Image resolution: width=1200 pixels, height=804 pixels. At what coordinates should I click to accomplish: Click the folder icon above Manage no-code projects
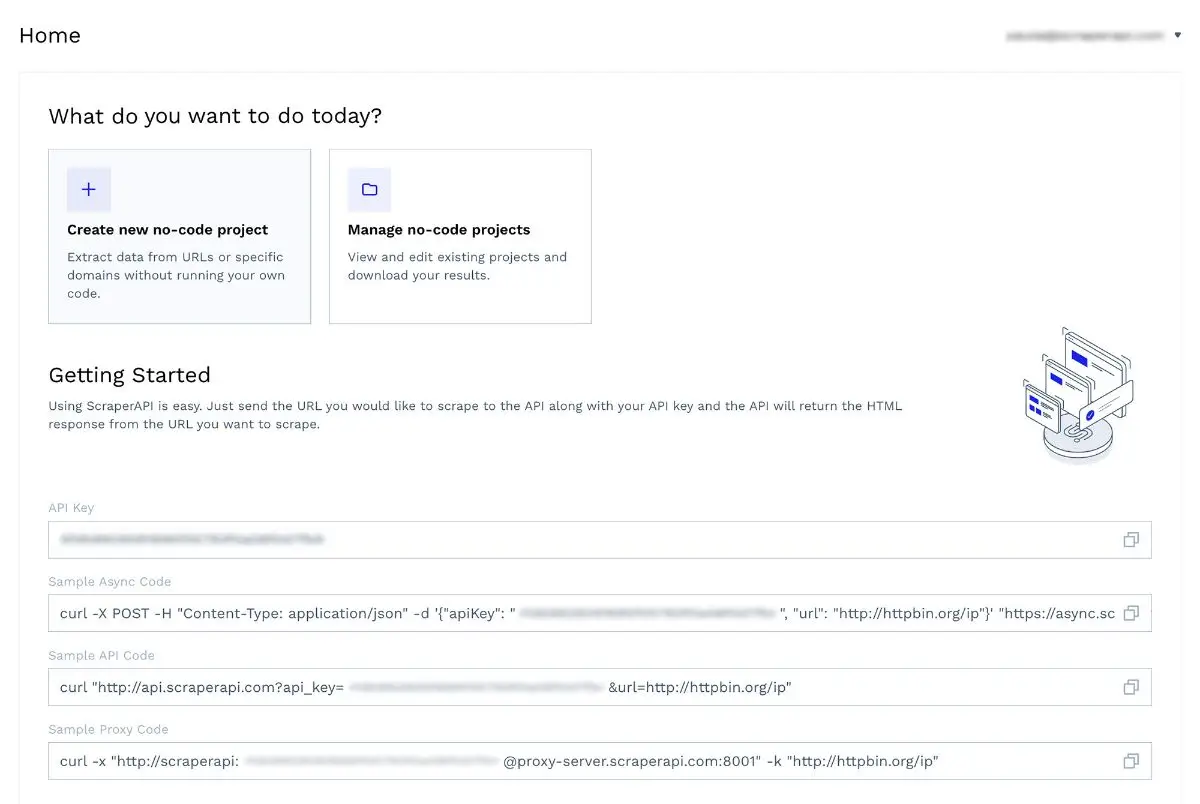[x=370, y=189]
